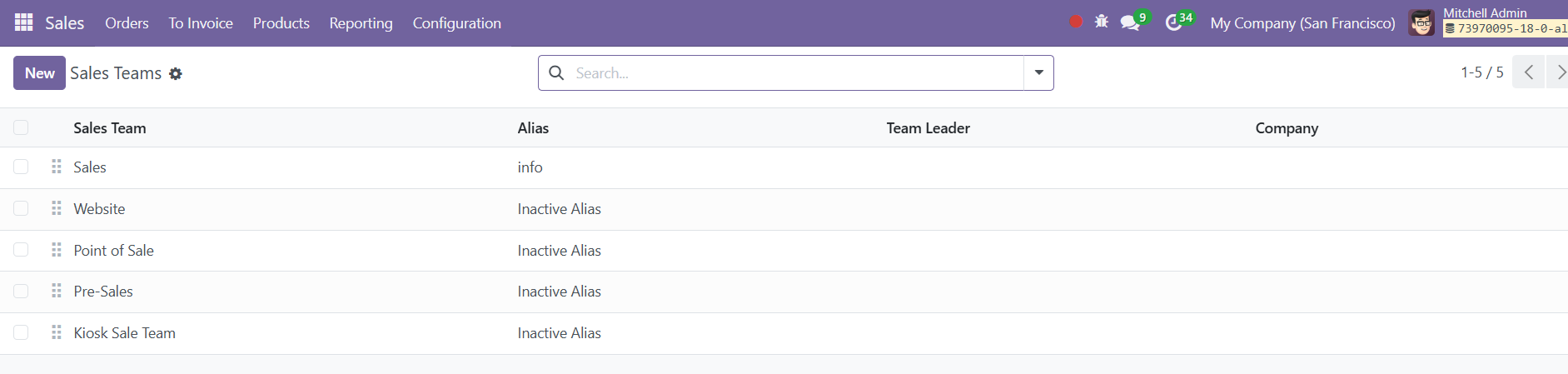The width and height of the screenshot is (1568, 374).
Task: Expand the search options dropdown arrow
Action: coord(1038,72)
